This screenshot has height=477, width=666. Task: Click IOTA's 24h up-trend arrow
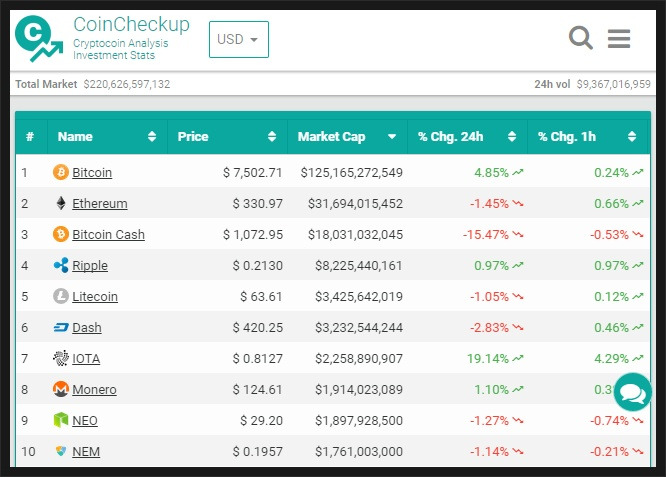coord(518,358)
